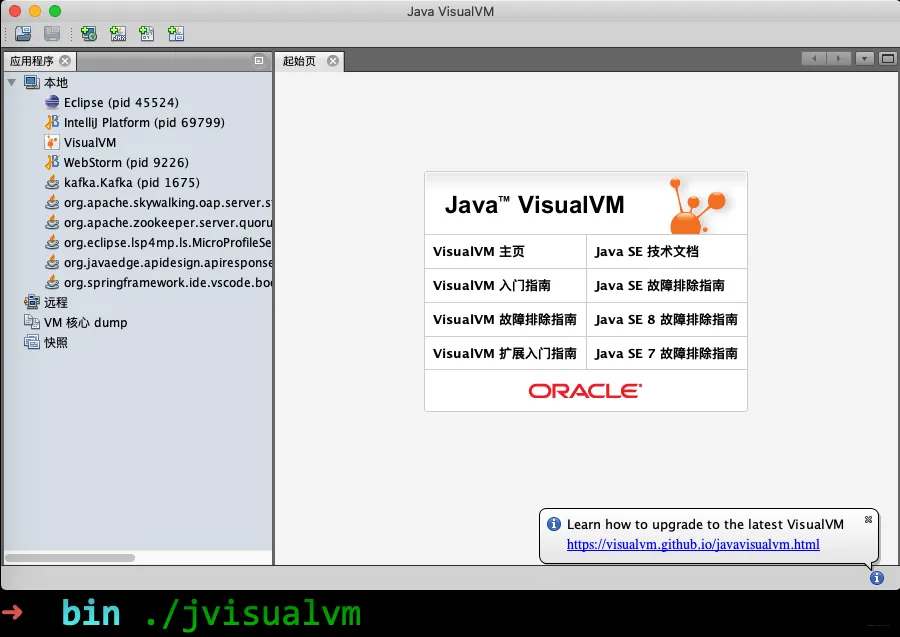This screenshot has width=900, height=637.
Task: Dismiss the upgrade notification balloon
Action: 868,519
